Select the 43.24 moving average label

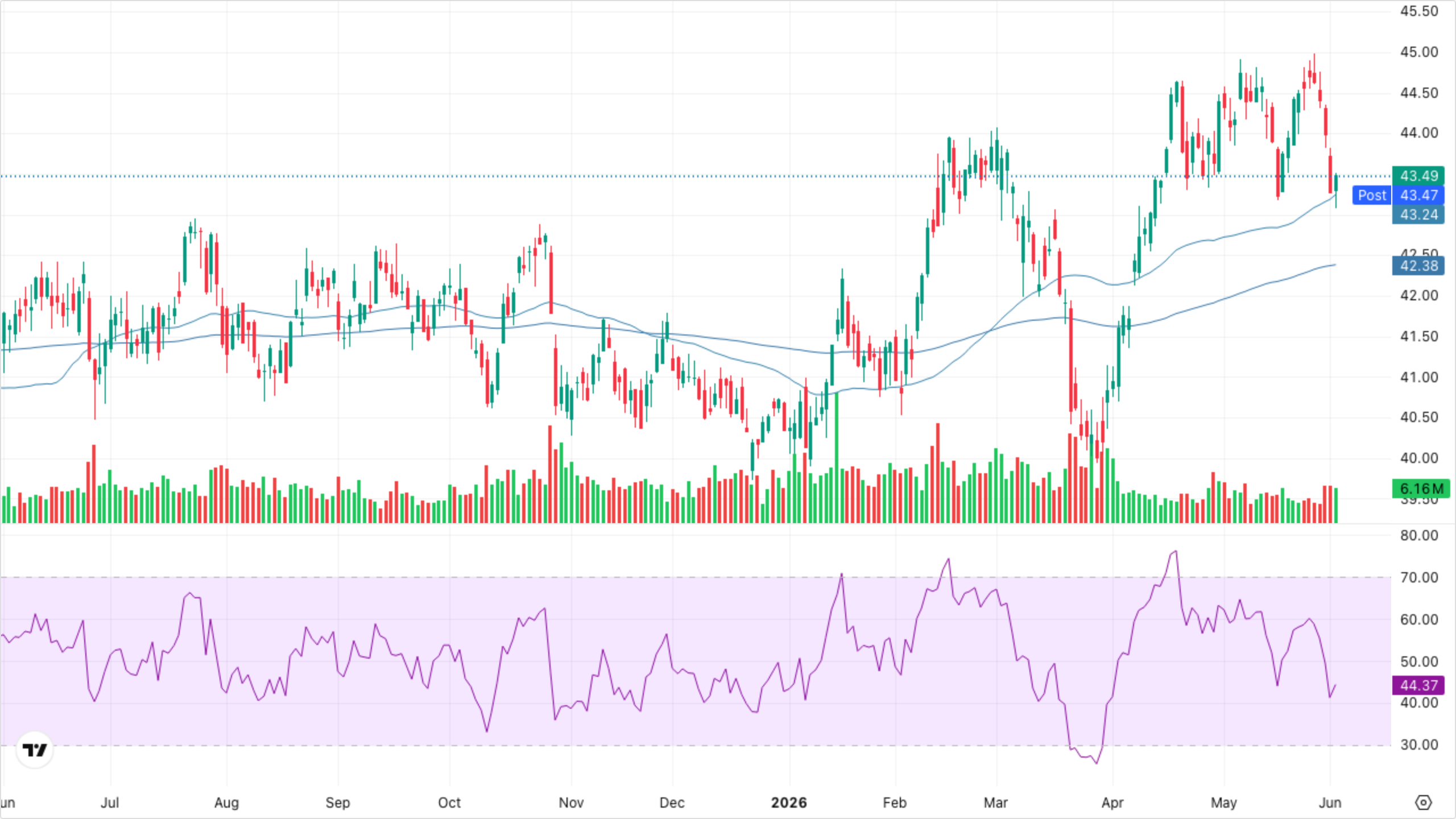point(1418,214)
